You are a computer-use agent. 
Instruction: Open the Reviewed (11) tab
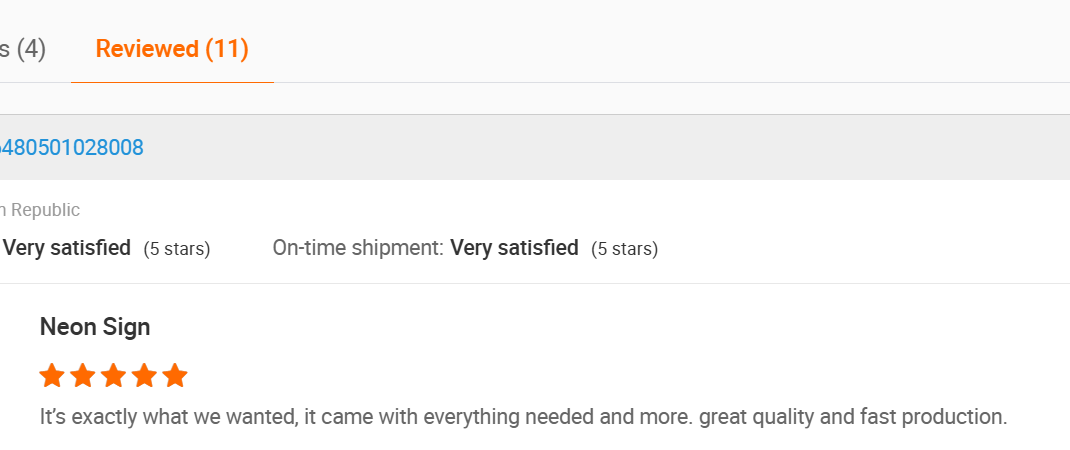pos(172,49)
